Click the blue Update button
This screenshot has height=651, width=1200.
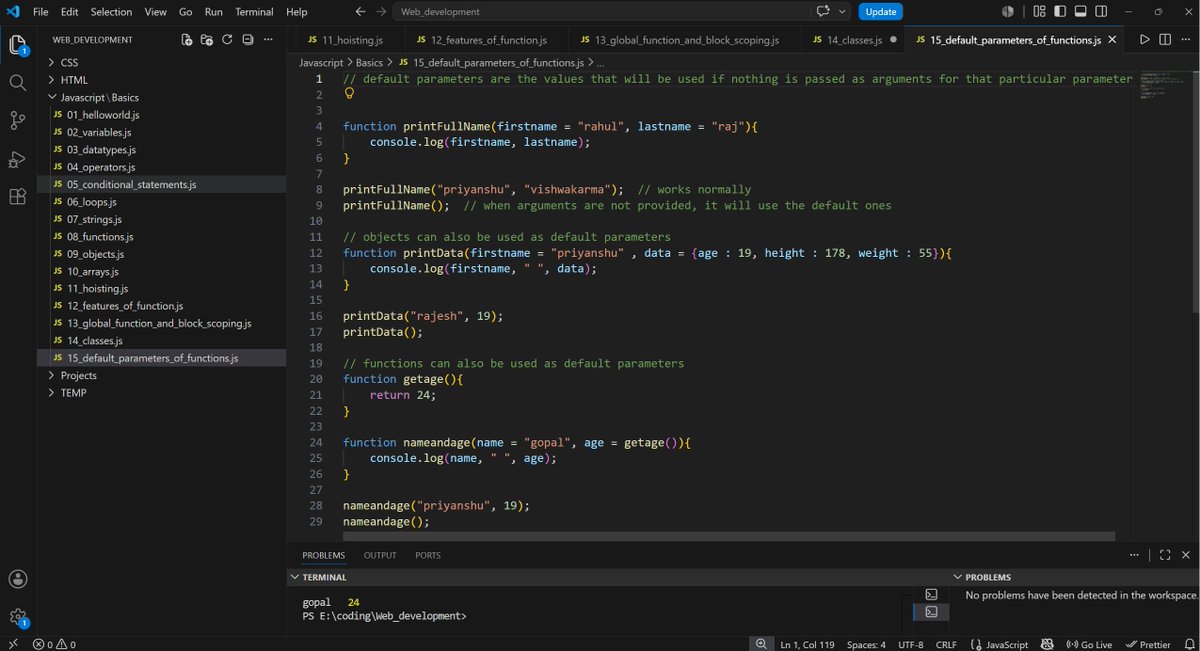(881, 12)
